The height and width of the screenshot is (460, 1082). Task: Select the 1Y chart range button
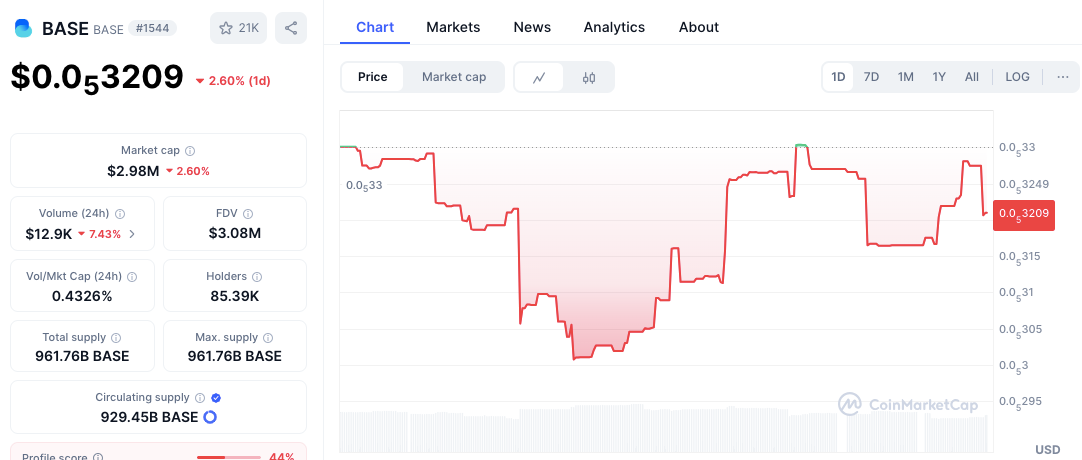click(939, 77)
